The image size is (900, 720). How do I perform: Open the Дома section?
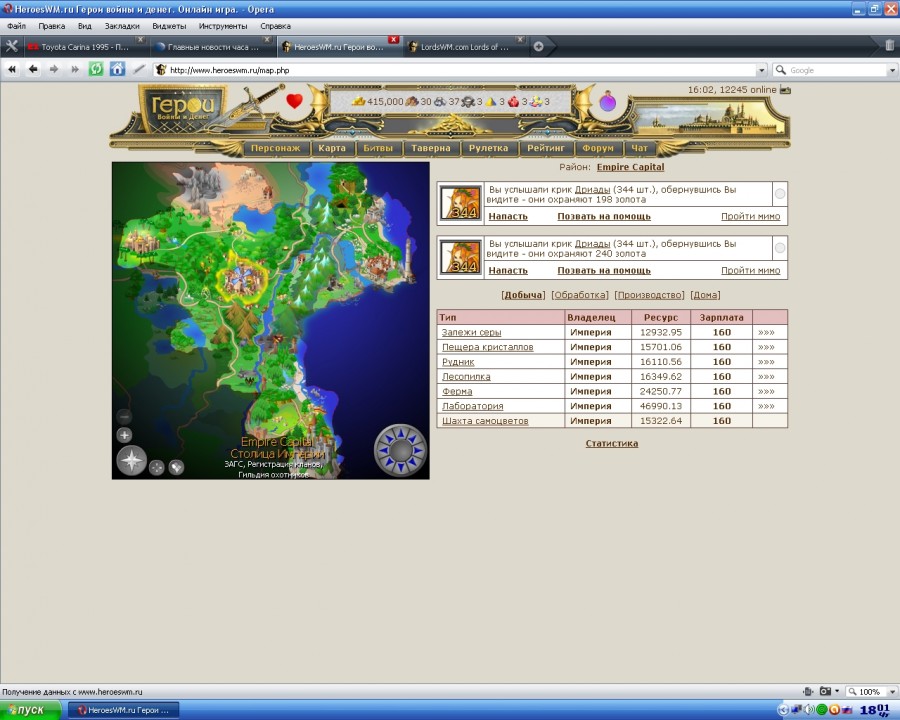pyautogui.click(x=705, y=295)
